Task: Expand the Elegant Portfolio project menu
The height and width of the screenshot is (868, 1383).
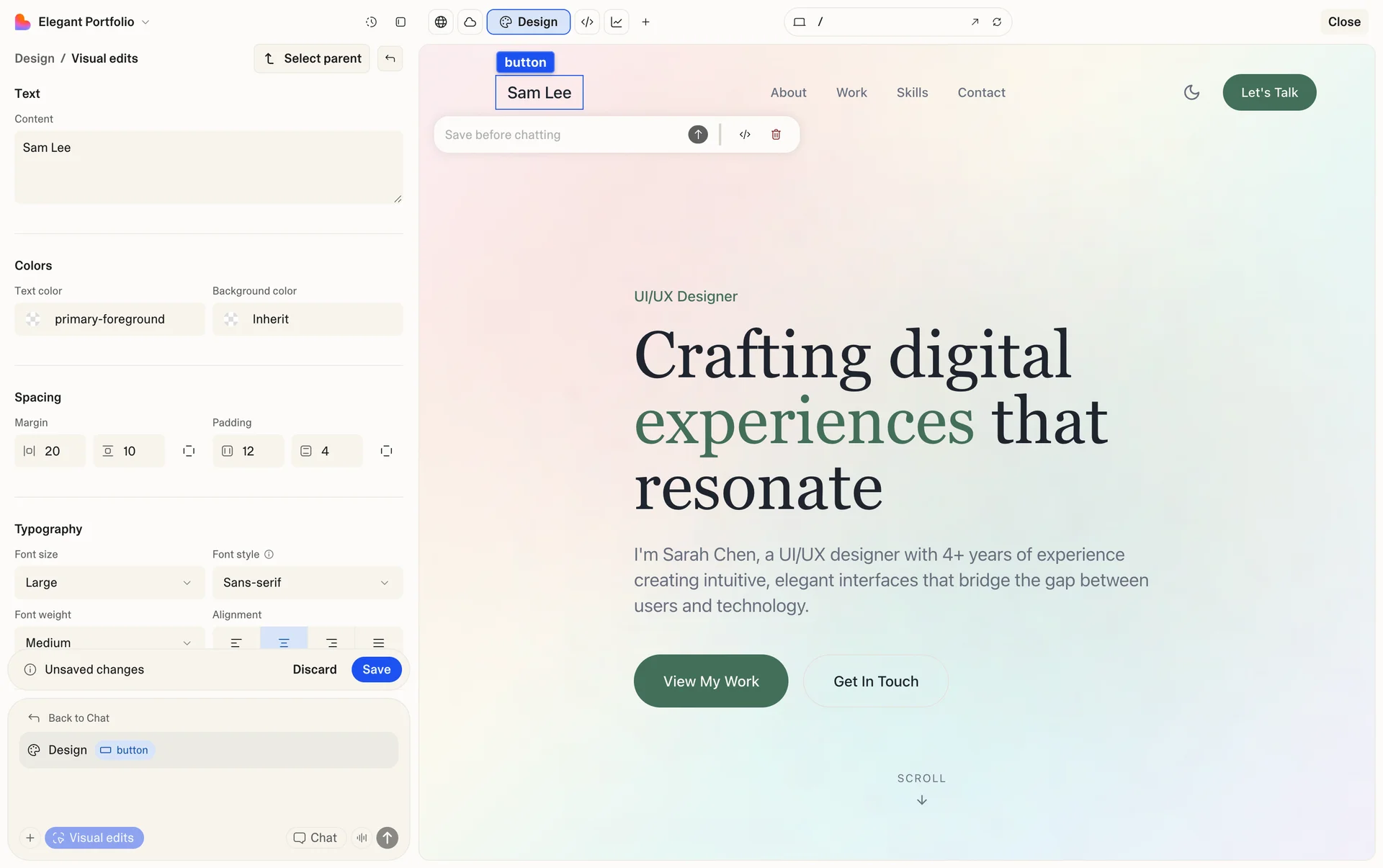Action: tap(85, 22)
